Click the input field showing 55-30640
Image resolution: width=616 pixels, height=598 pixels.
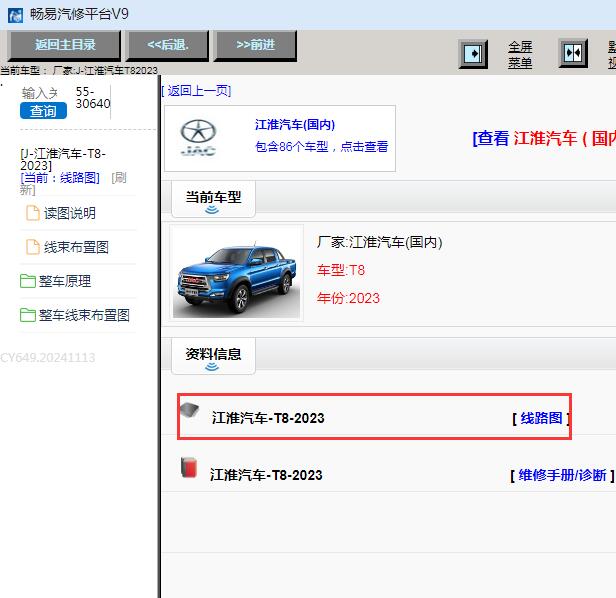click(x=93, y=98)
